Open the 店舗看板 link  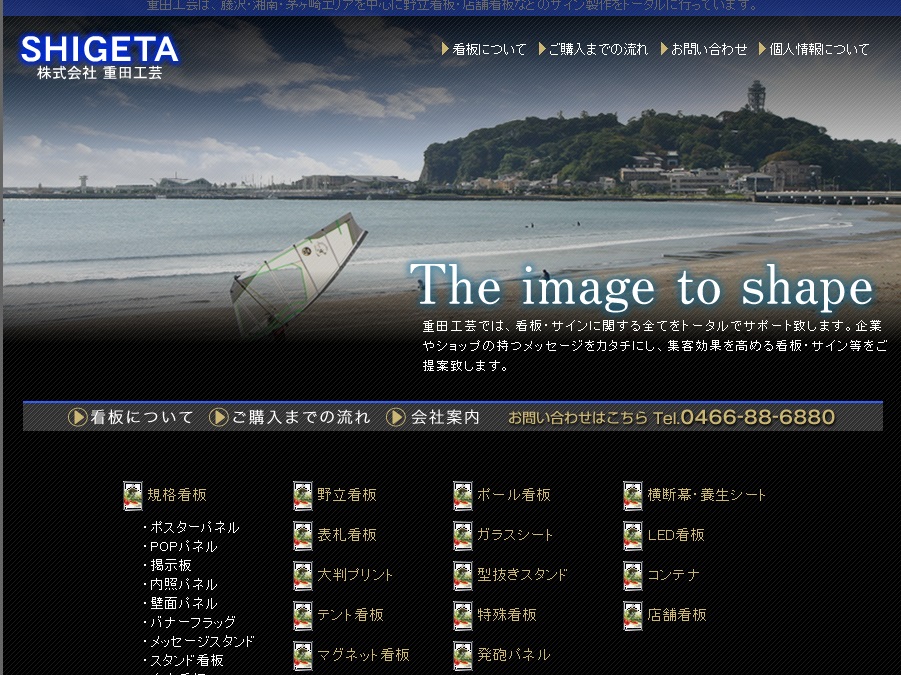click(x=676, y=615)
